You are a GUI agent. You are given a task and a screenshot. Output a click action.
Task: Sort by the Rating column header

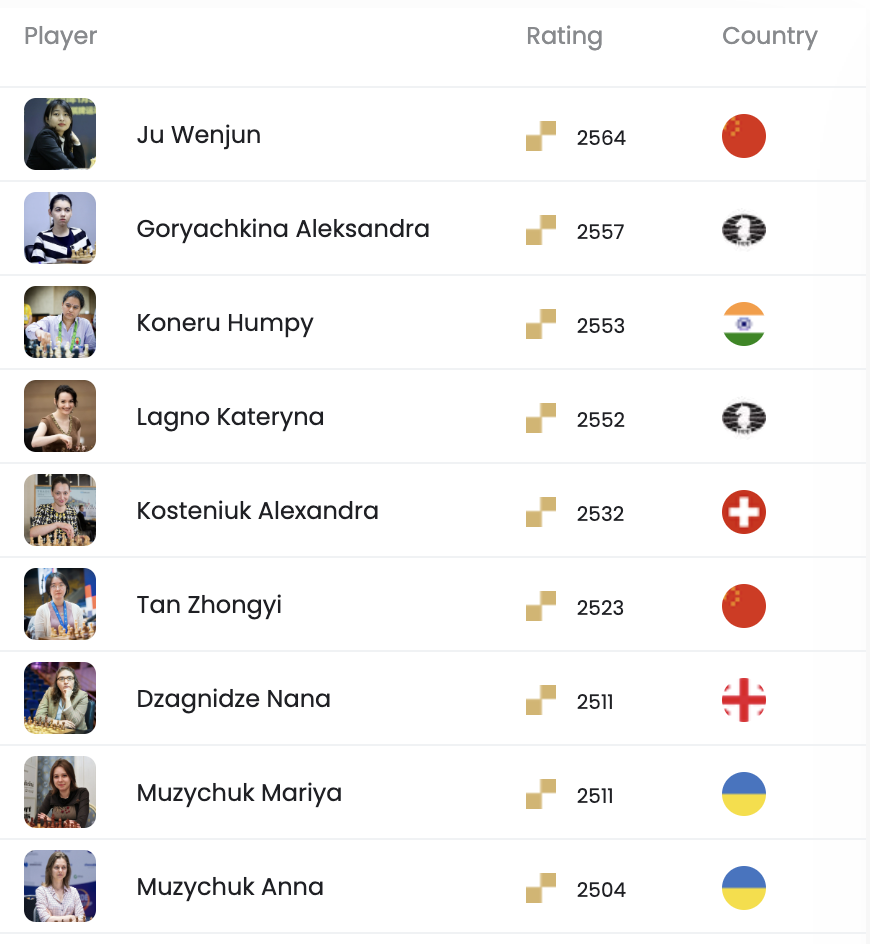coord(564,36)
